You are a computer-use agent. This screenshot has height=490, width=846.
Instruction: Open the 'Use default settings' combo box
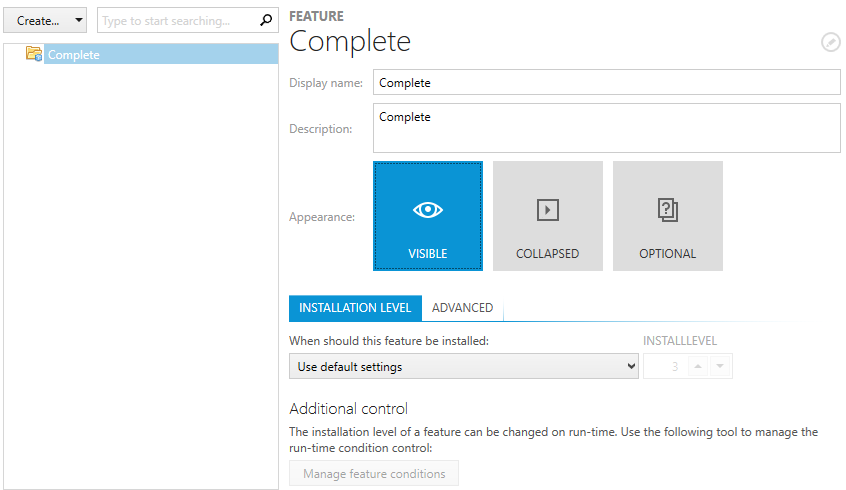(x=464, y=367)
